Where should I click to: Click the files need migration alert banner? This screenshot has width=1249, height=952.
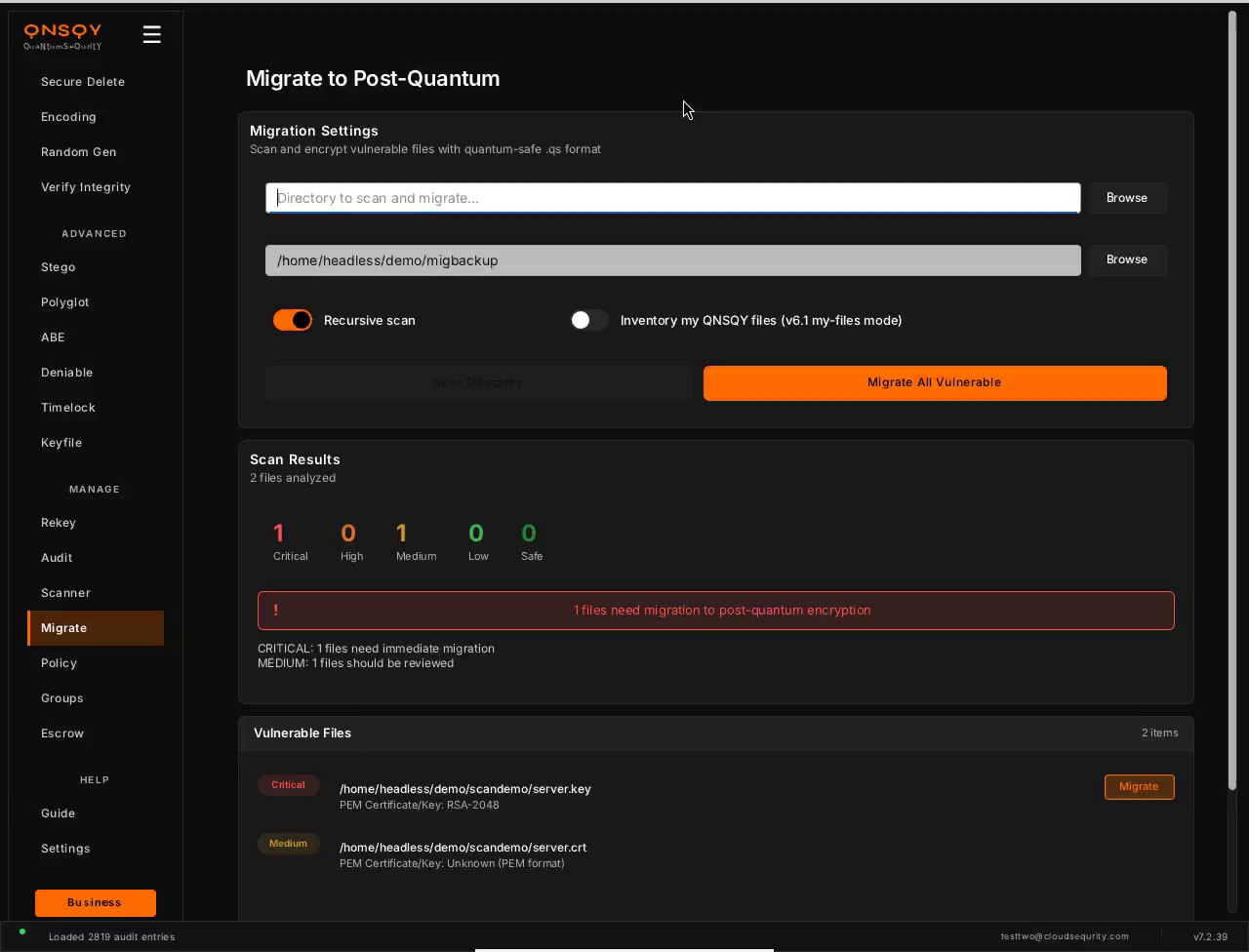716,611
